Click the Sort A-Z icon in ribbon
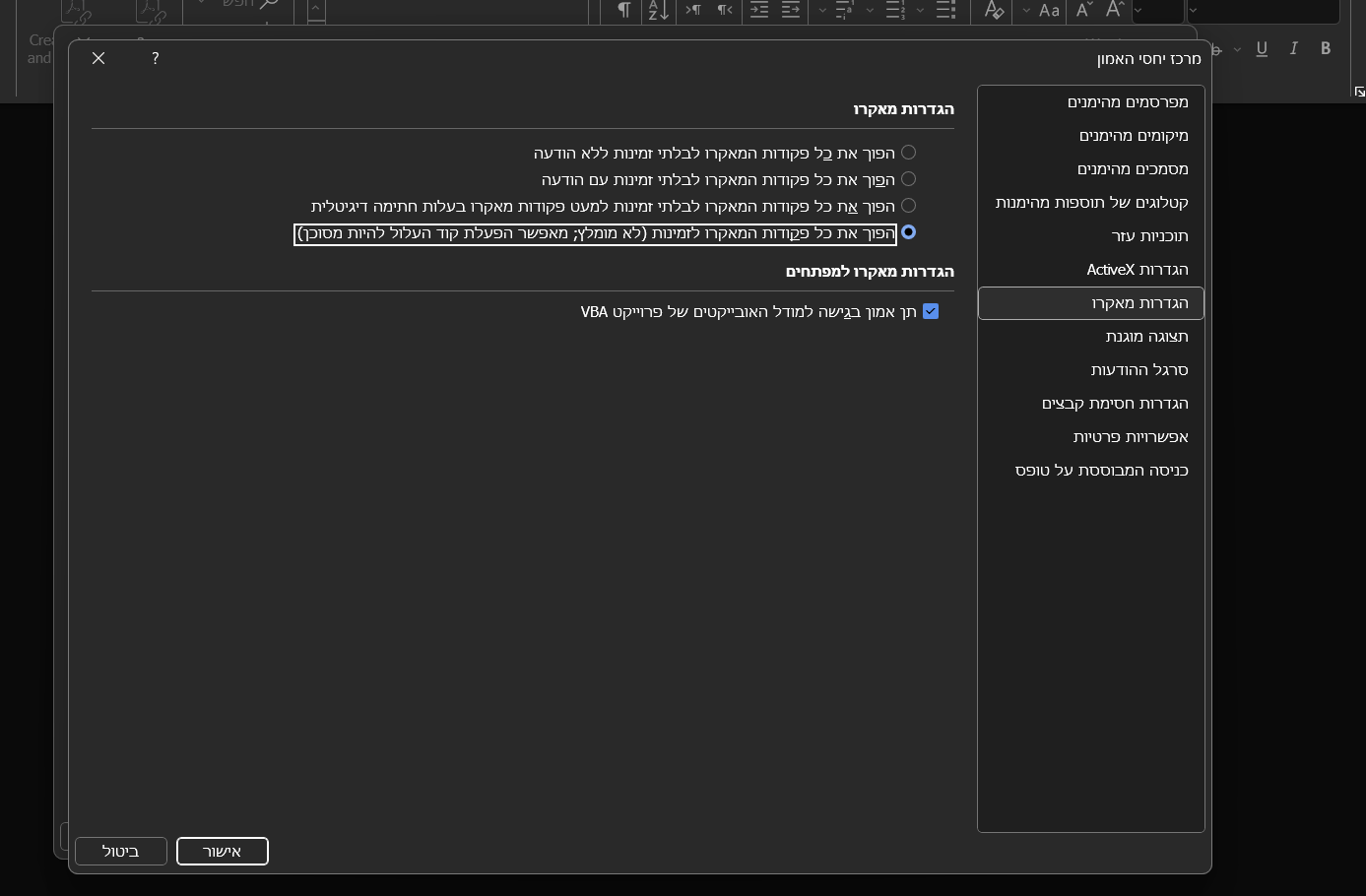1366x896 pixels. [658, 10]
